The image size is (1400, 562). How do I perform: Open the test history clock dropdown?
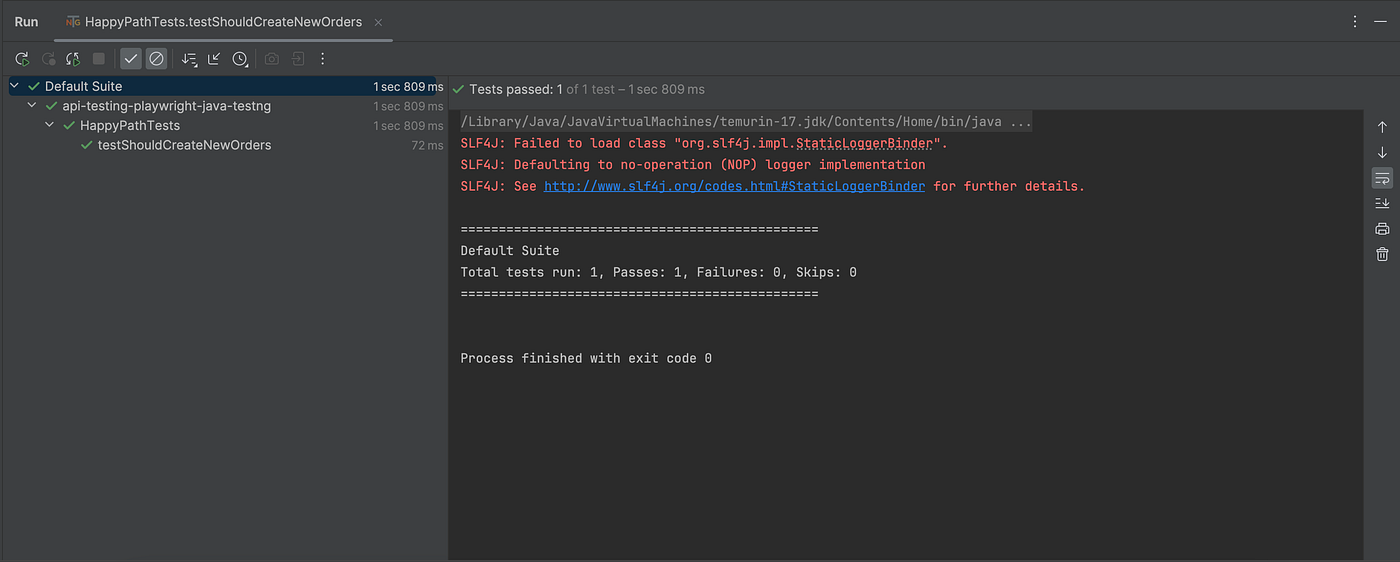coord(240,59)
